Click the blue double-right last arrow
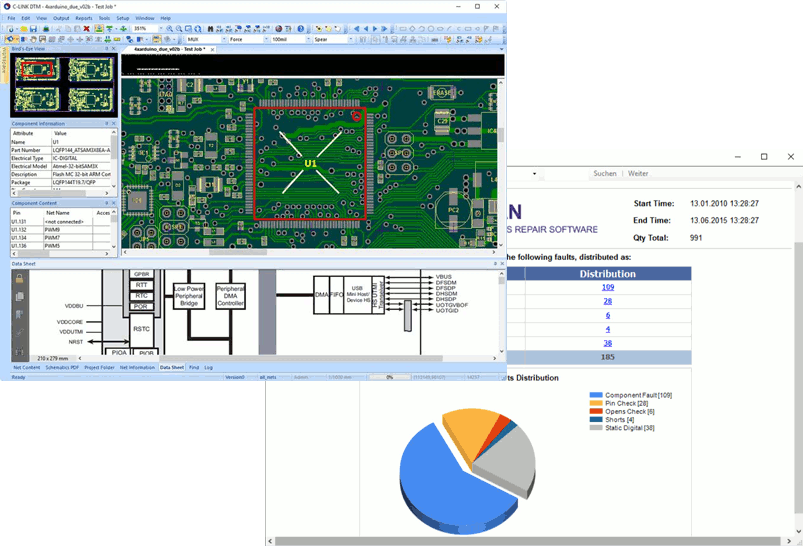This screenshot has width=803, height=546. click(x=384, y=29)
